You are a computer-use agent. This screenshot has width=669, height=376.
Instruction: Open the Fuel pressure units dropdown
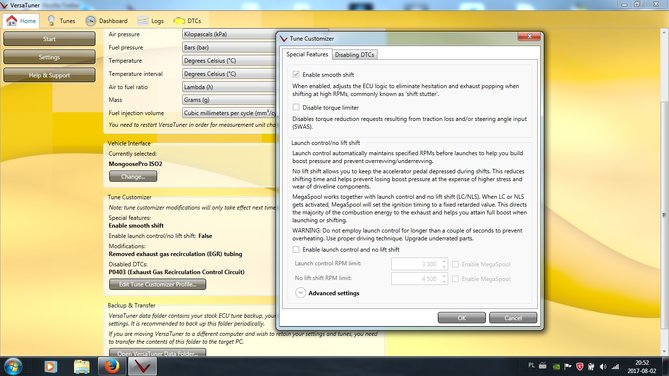(x=230, y=47)
